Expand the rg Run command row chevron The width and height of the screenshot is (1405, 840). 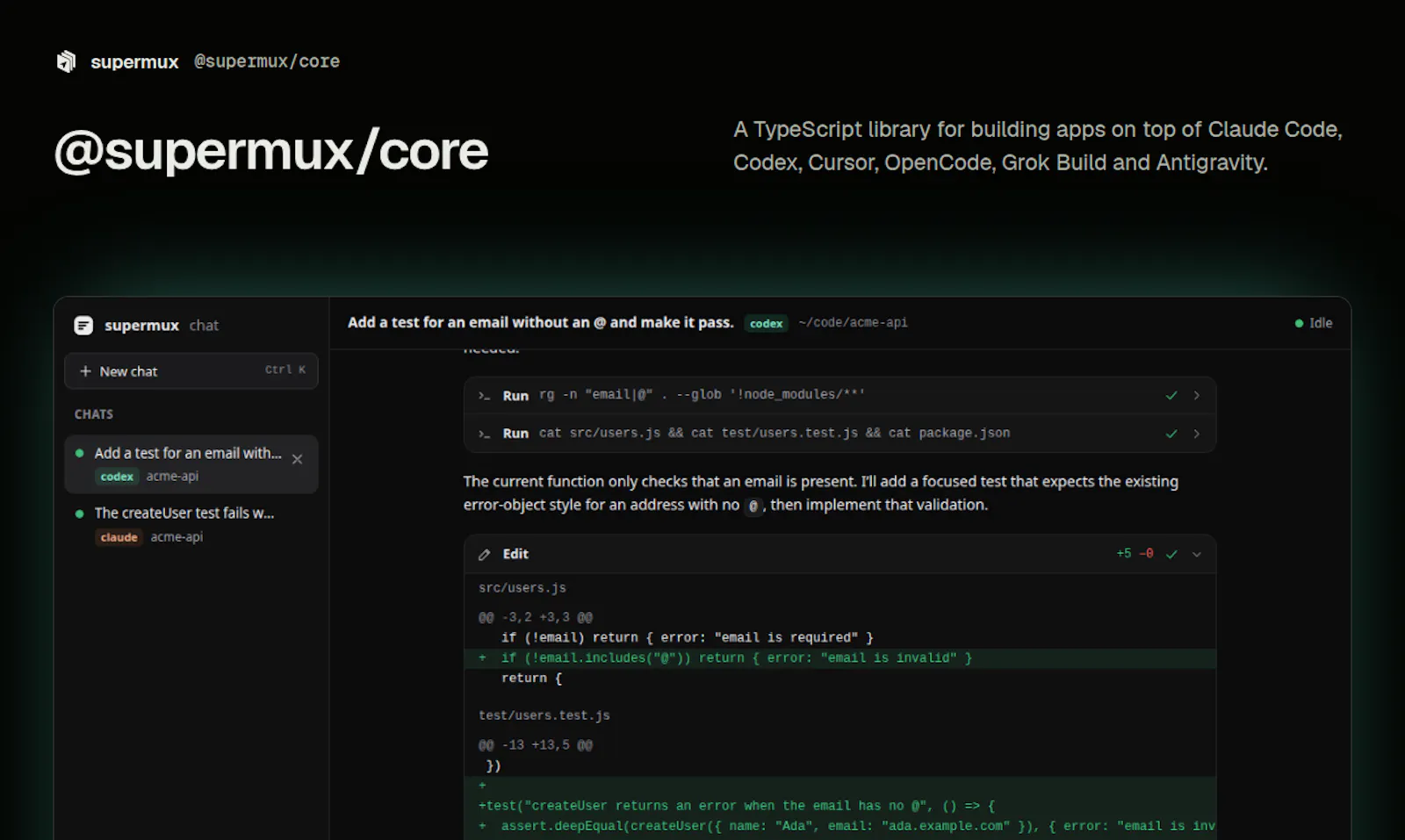(x=1196, y=396)
